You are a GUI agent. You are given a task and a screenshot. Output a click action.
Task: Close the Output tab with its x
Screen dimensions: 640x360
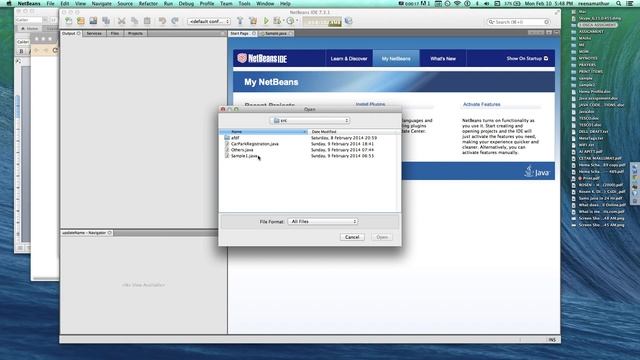coord(78,33)
